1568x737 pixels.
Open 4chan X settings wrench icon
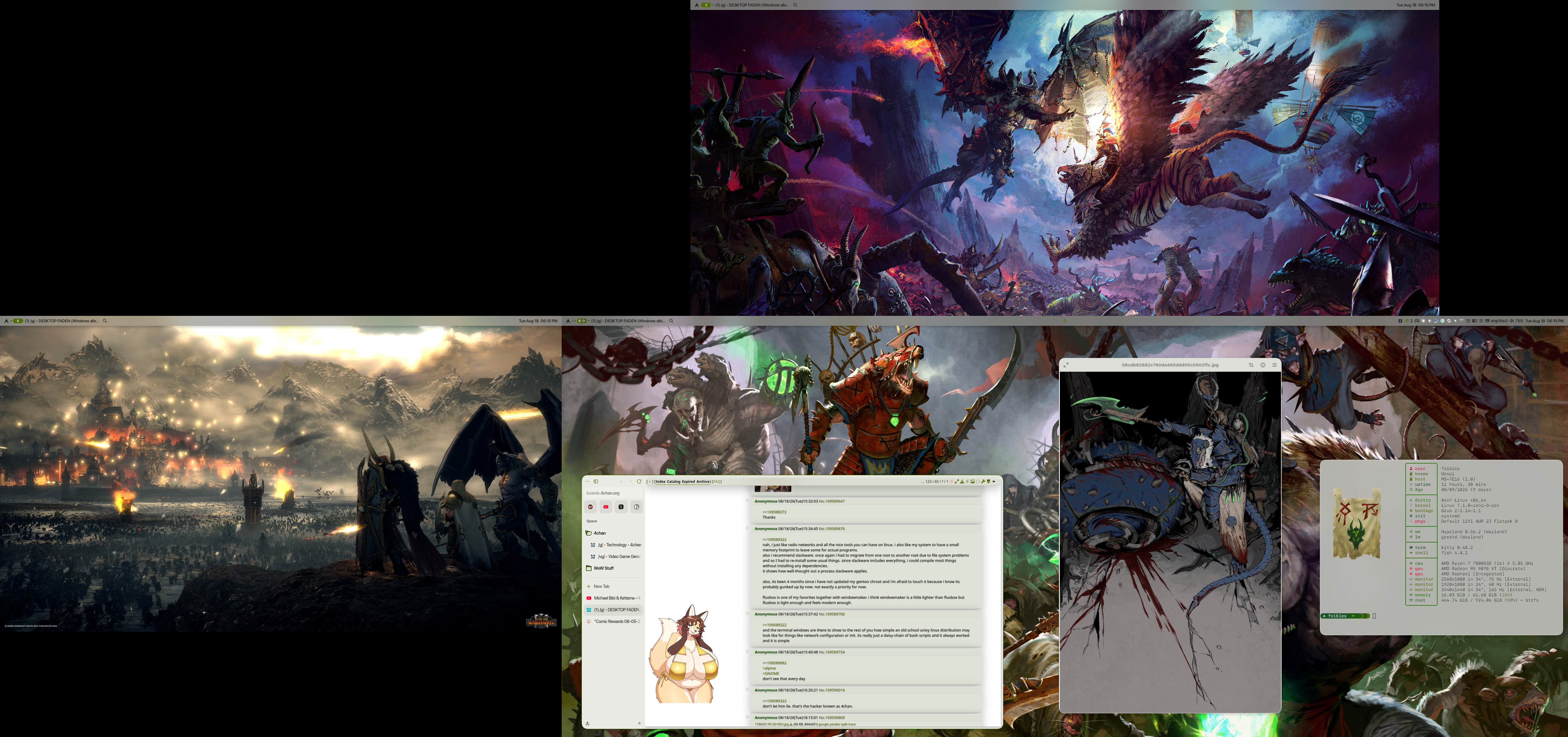pyautogui.click(x=983, y=481)
